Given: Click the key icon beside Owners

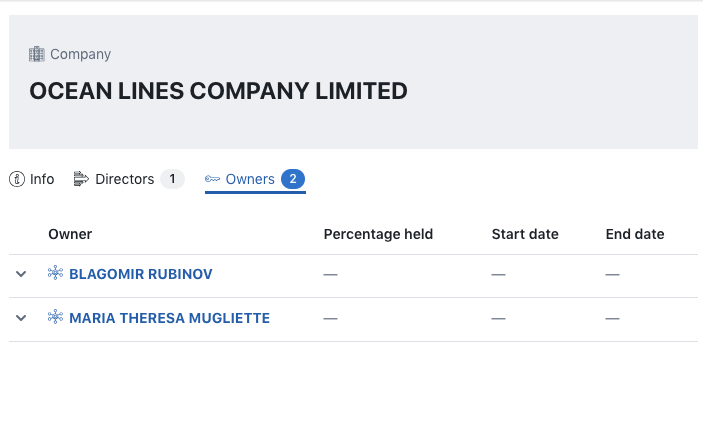Looking at the screenshot, I should coord(213,179).
